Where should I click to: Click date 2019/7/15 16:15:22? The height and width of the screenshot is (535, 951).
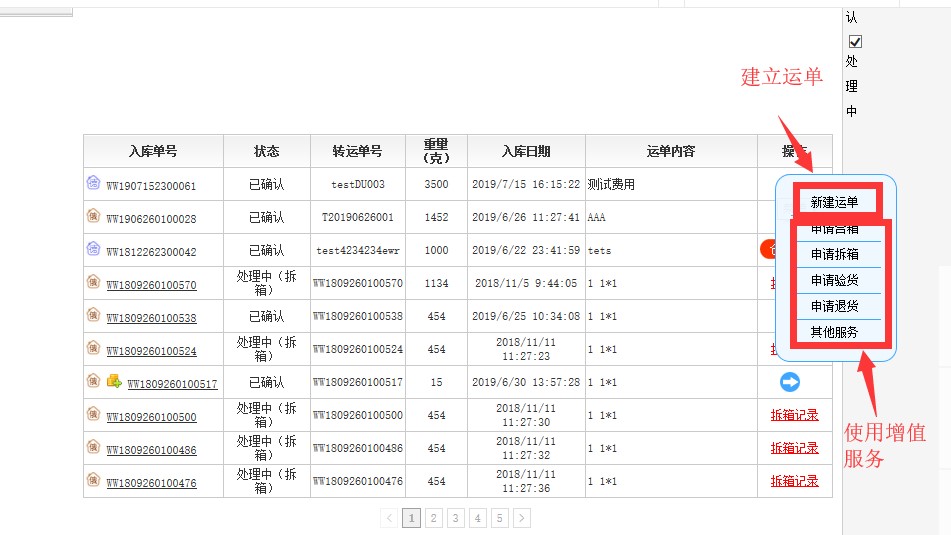click(x=526, y=184)
